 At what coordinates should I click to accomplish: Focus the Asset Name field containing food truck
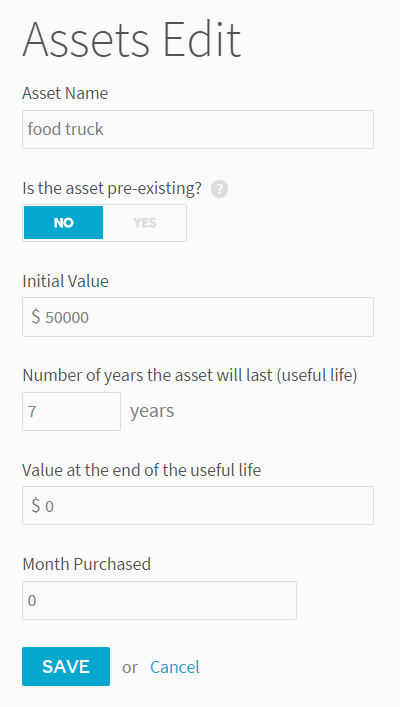point(198,129)
